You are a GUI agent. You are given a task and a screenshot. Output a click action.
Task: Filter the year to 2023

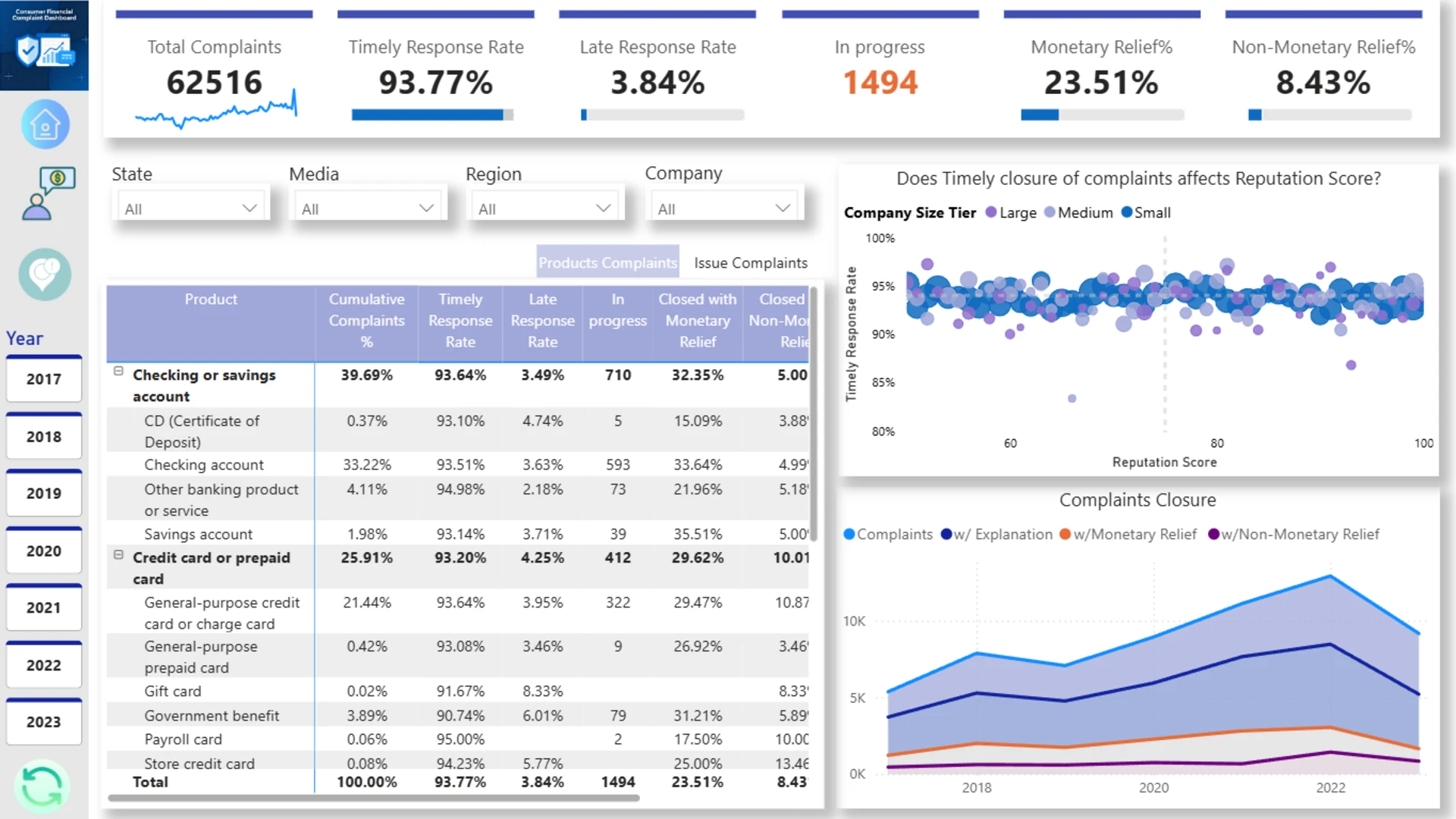(44, 723)
